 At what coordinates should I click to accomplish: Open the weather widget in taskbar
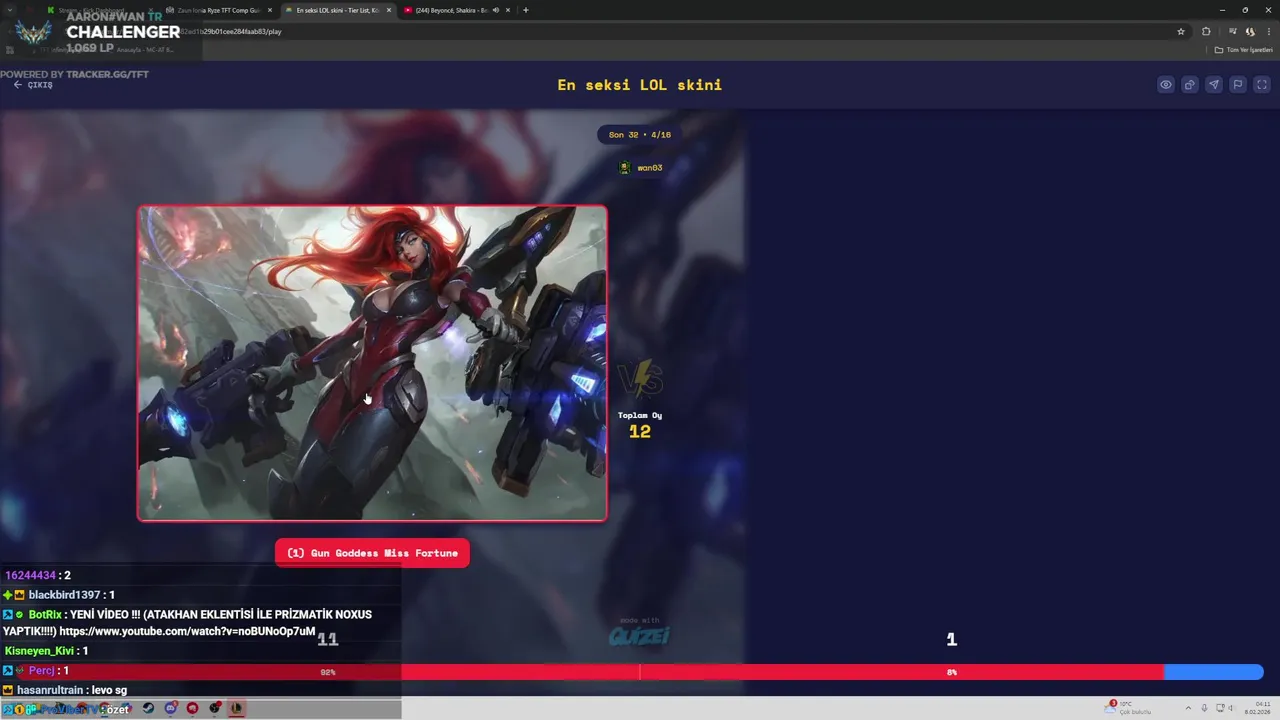tap(1130, 708)
